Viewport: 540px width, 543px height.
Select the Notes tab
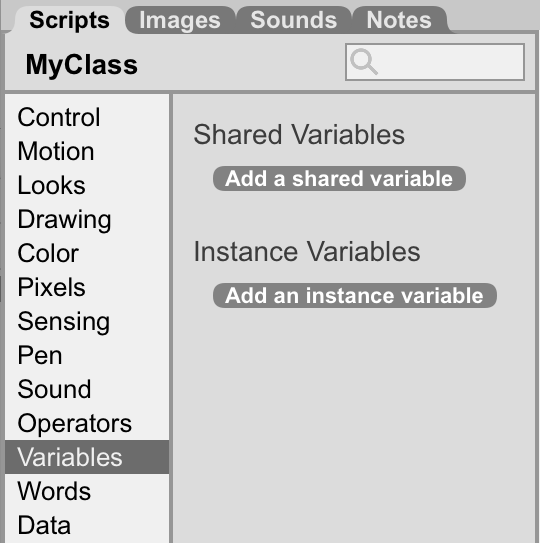coord(399,20)
